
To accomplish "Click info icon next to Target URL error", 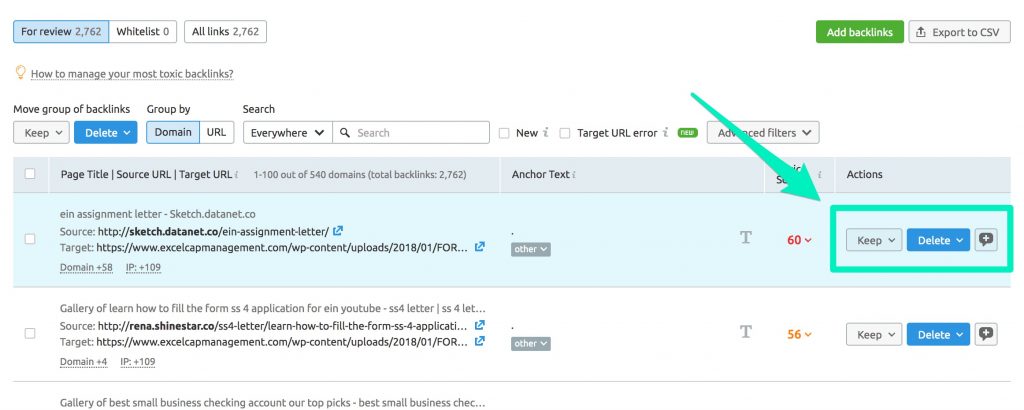I will point(665,133).
